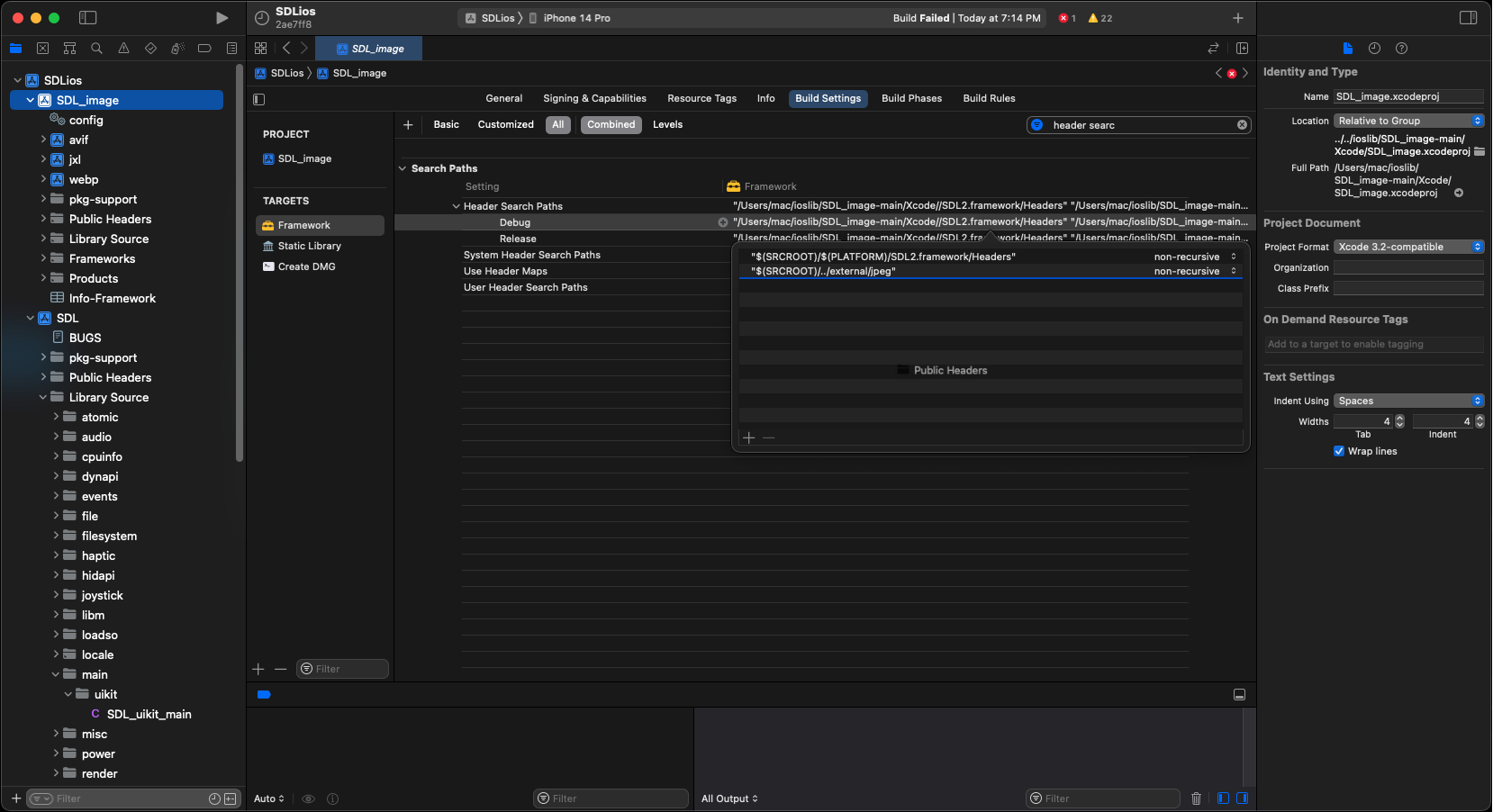Screen dimensions: 1493x812
Task: Switch to the Build Phases tab
Action: tap(911, 99)
